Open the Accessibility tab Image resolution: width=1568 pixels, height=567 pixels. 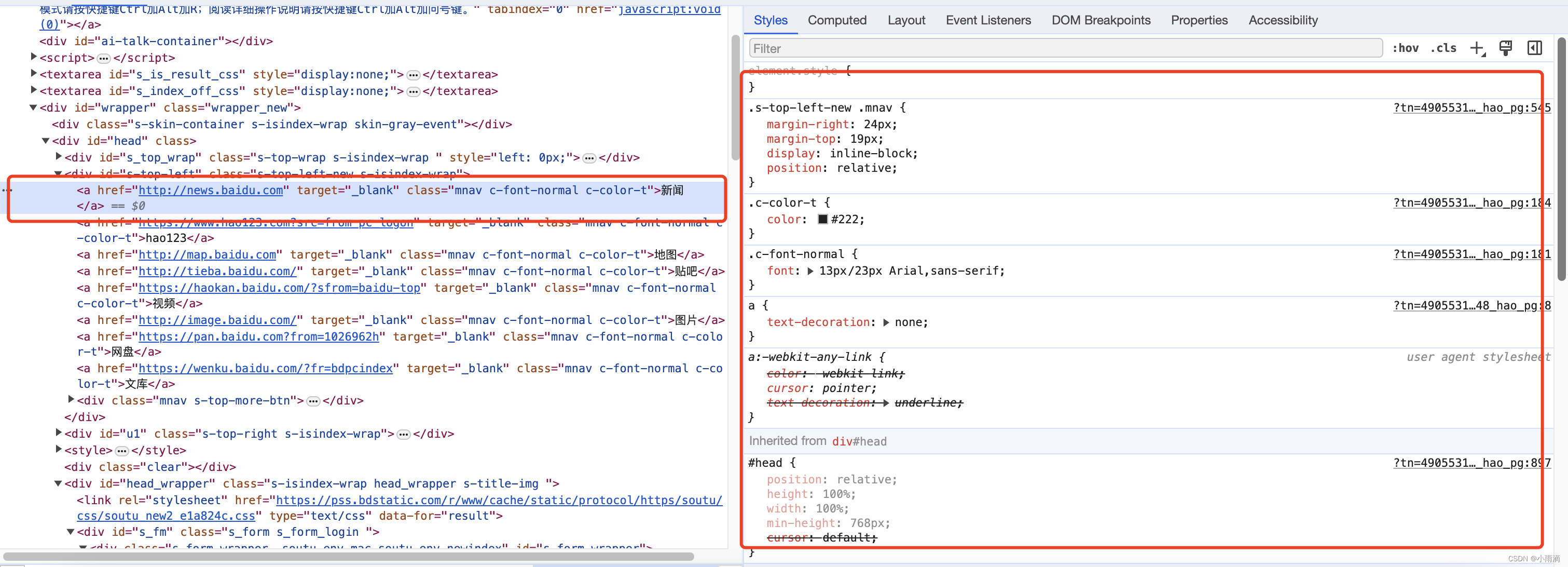[1283, 20]
